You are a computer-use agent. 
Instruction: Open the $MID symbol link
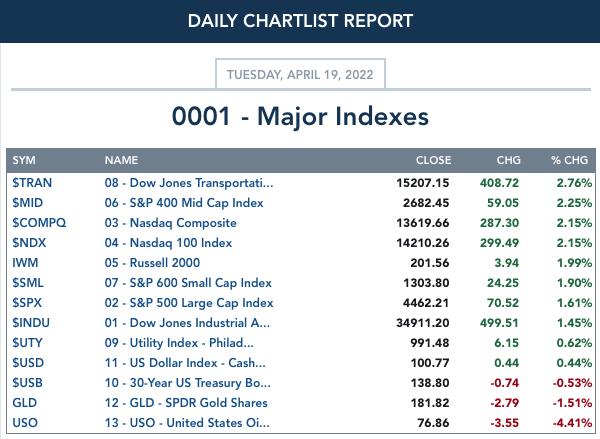[28, 203]
